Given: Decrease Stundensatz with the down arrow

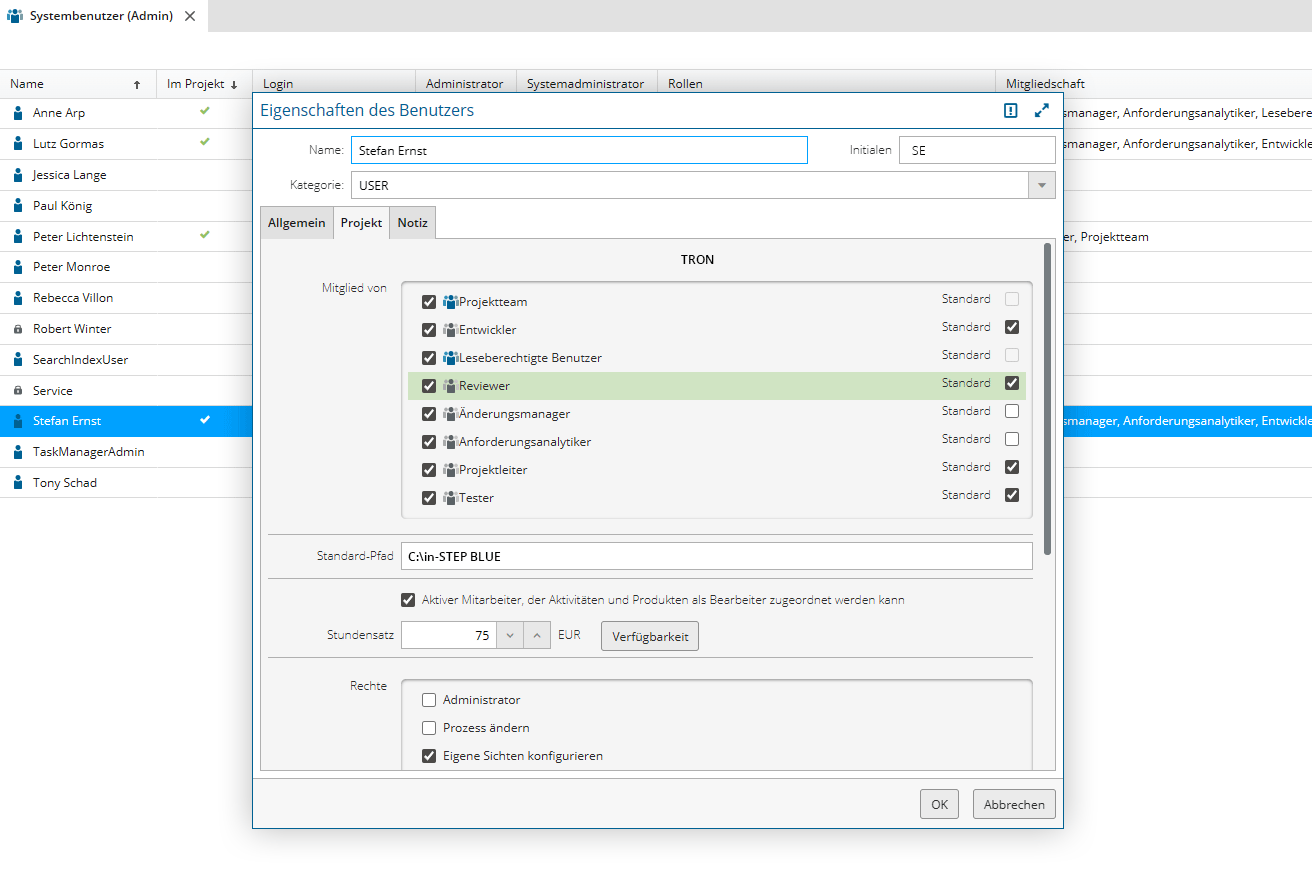Looking at the screenshot, I should [x=510, y=636].
